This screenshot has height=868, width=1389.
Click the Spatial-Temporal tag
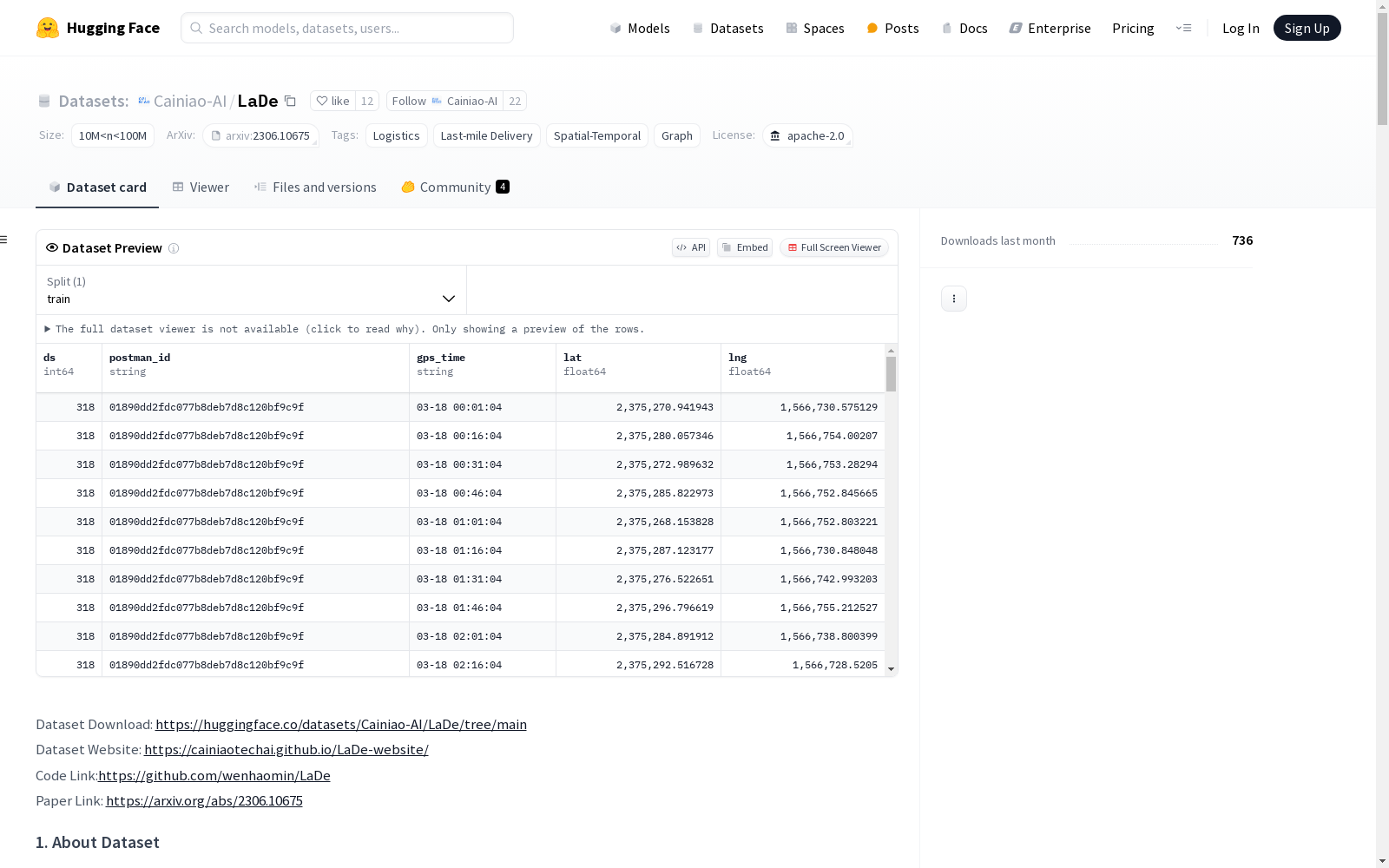click(597, 135)
